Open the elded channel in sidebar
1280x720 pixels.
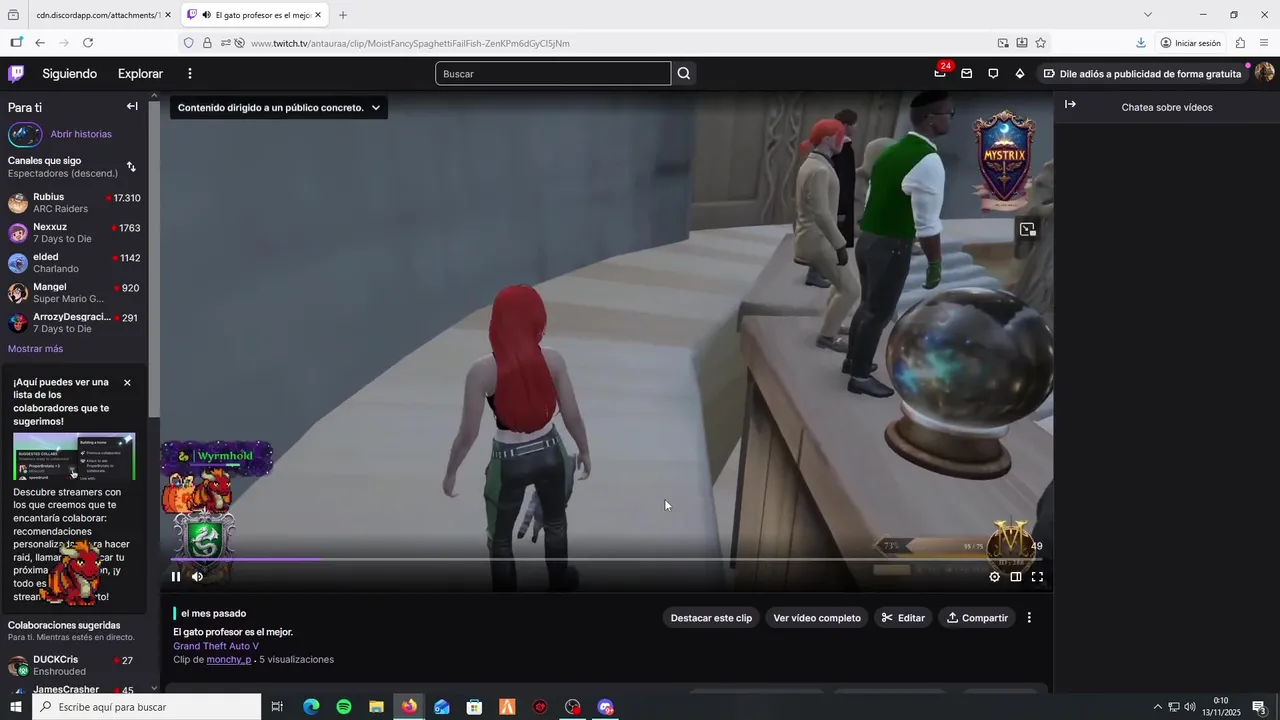(x=74, y=263)
